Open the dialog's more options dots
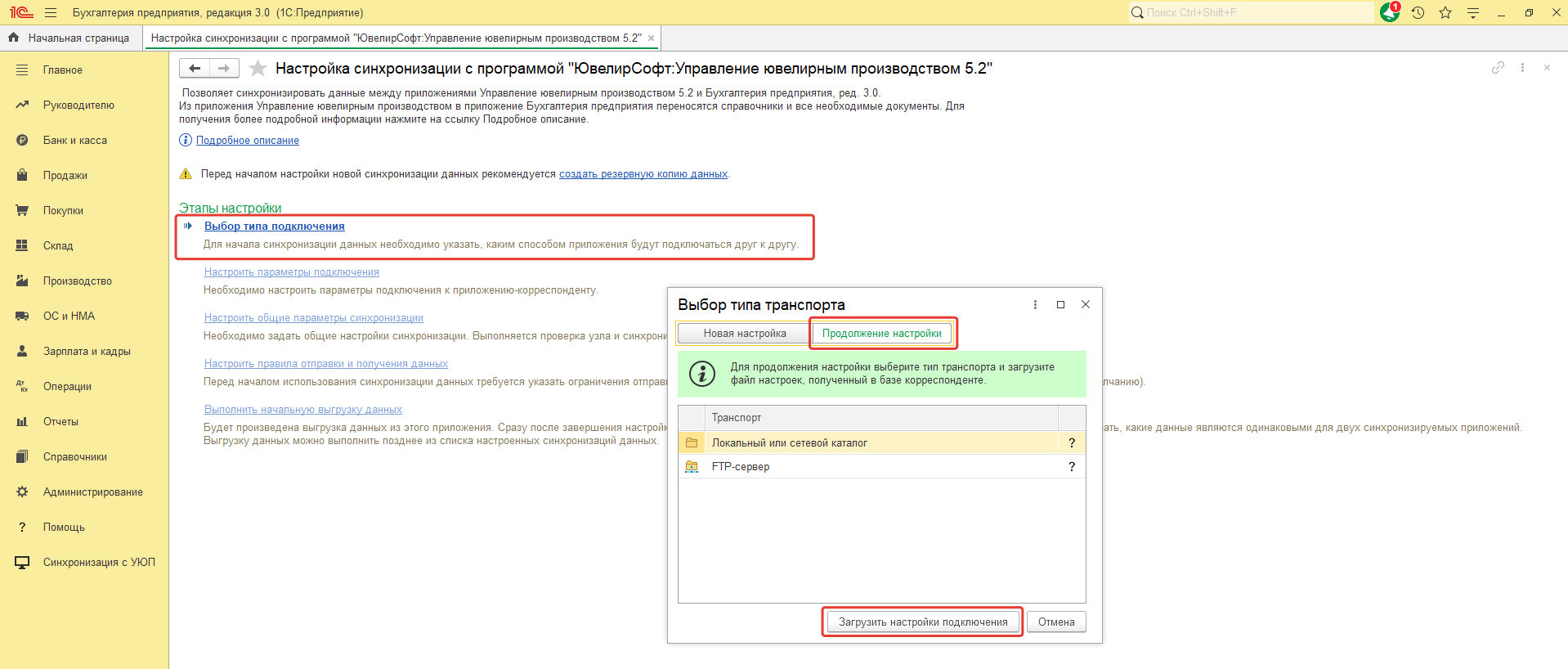The width and height of the screenshot is (1568, 669). [1035, 304]
